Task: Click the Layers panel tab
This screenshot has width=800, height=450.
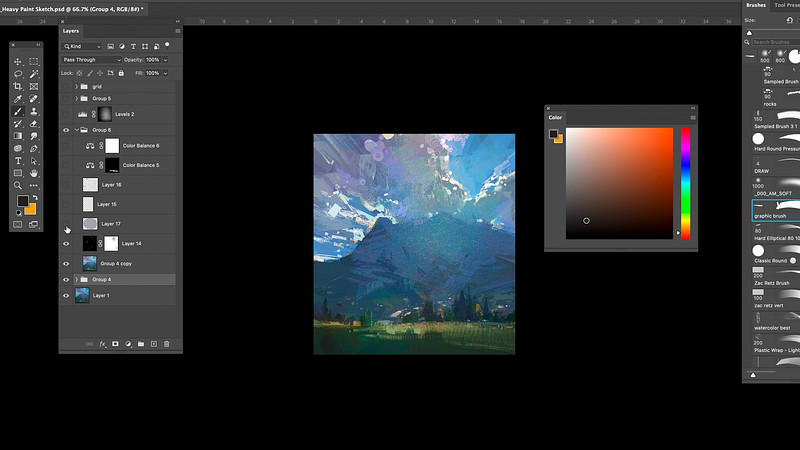Action: pos(71,31)
